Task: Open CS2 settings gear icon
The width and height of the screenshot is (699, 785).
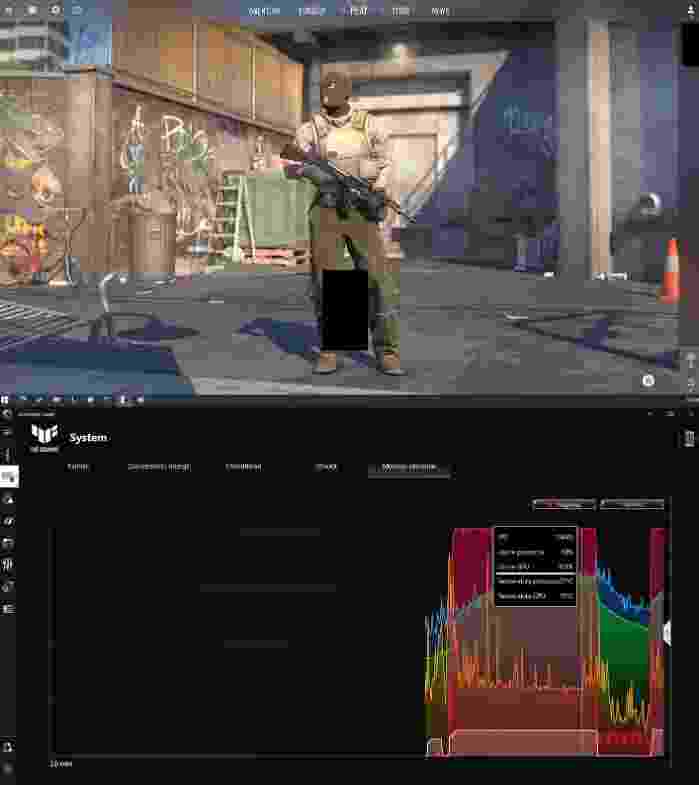Action: (56, 10)
